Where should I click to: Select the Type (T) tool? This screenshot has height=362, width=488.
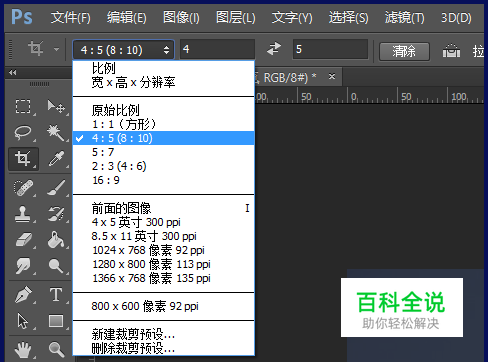[x=56, y=295]
